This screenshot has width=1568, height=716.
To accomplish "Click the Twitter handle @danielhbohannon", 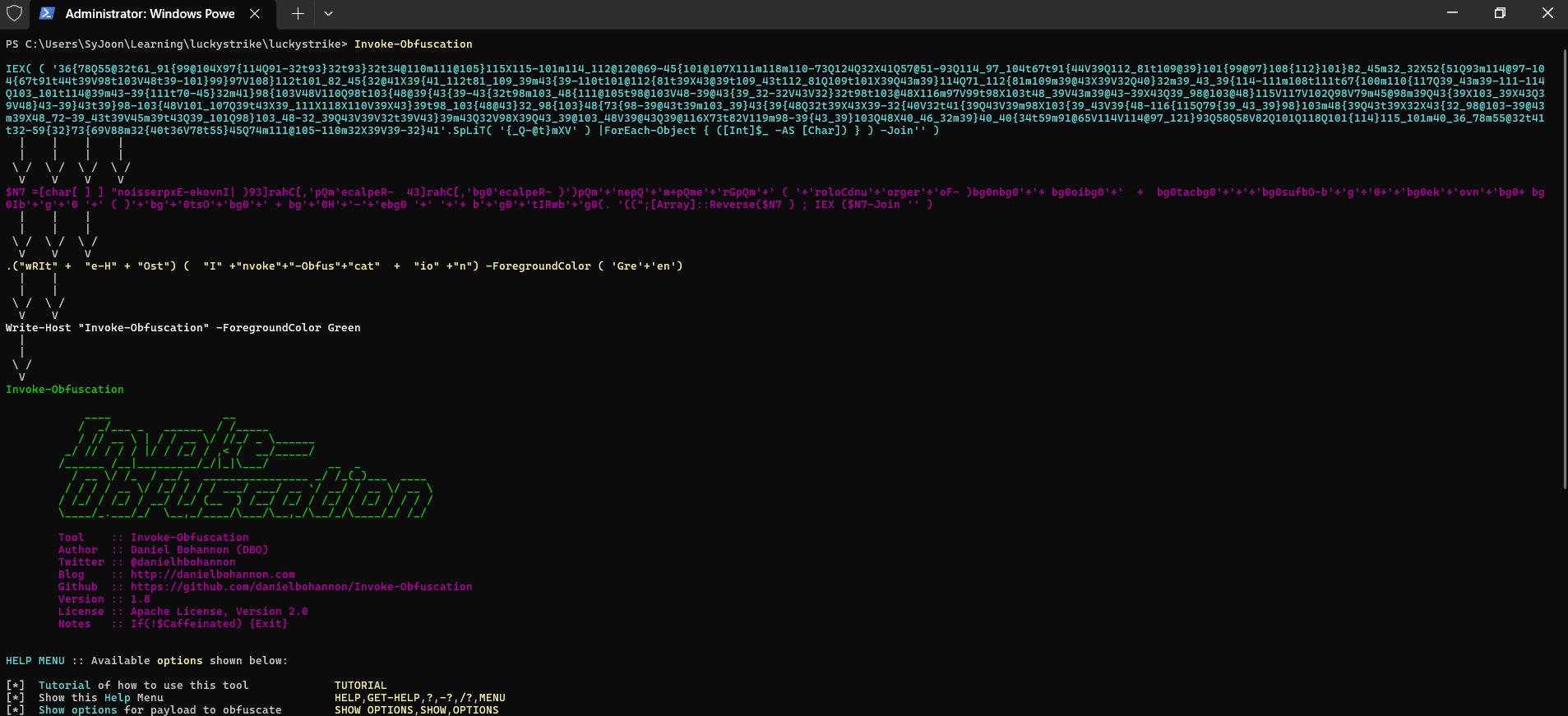I will [183, 562].
